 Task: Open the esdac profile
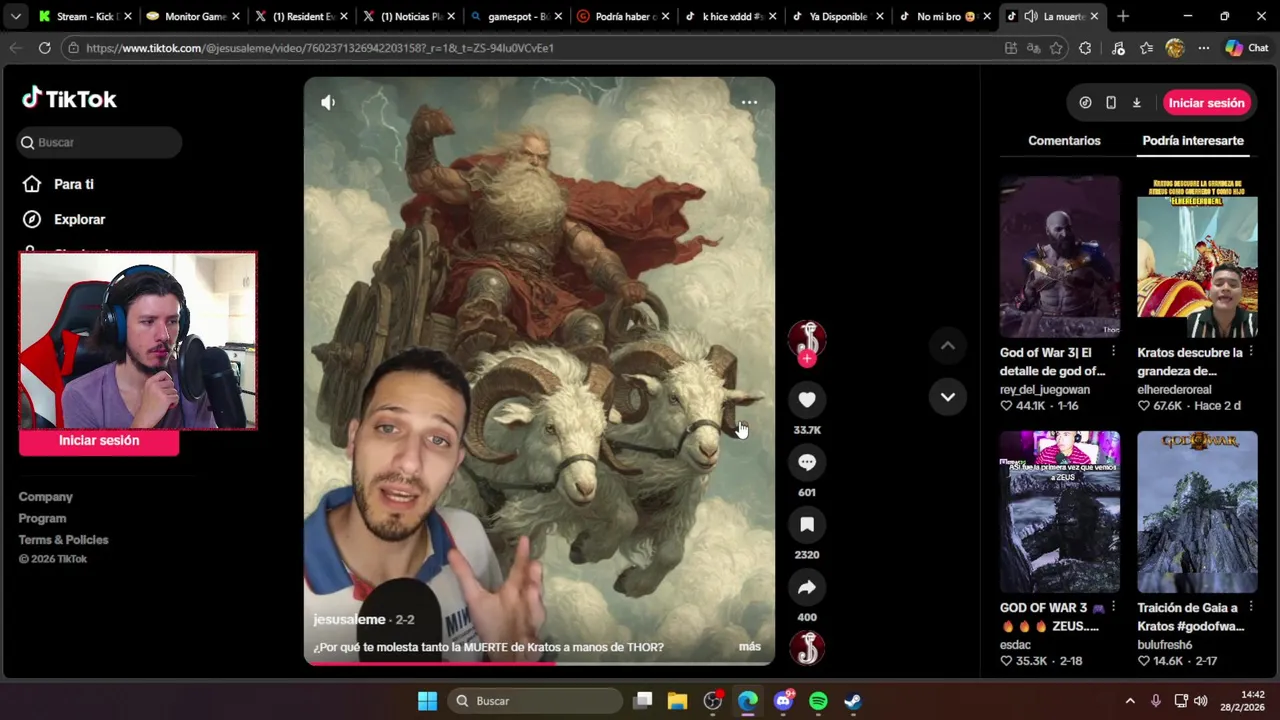1015,645
